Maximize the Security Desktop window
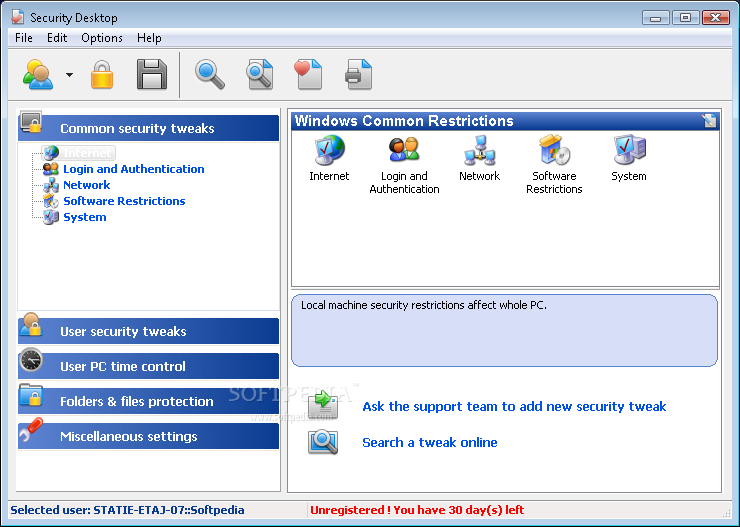 click(x=685, y=17)
